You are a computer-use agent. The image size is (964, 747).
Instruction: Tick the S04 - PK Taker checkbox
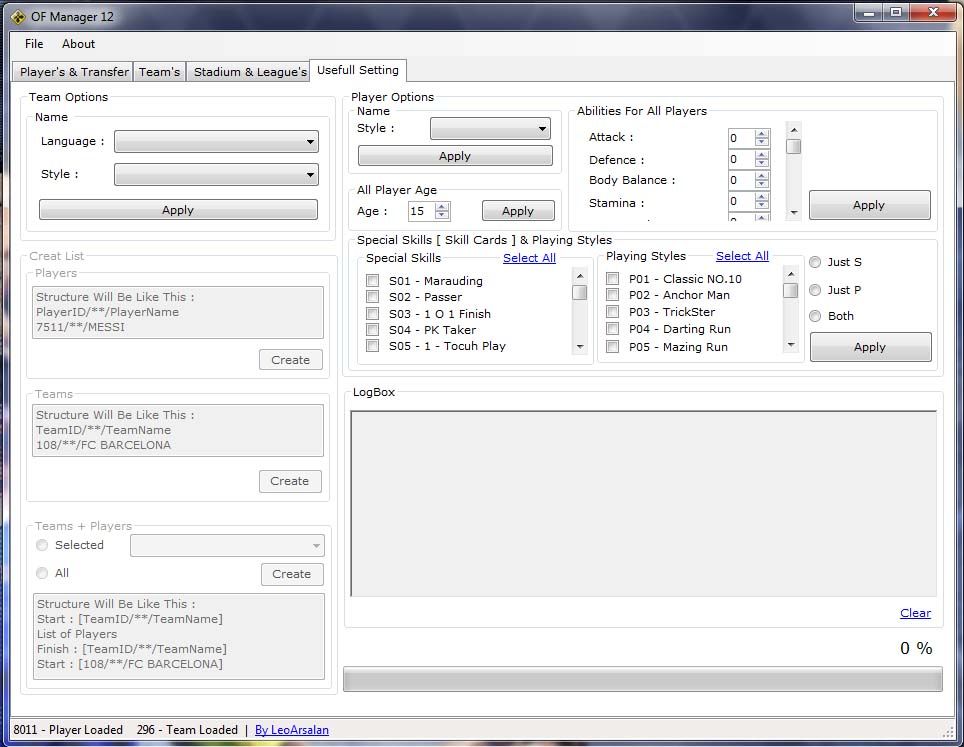373,330
